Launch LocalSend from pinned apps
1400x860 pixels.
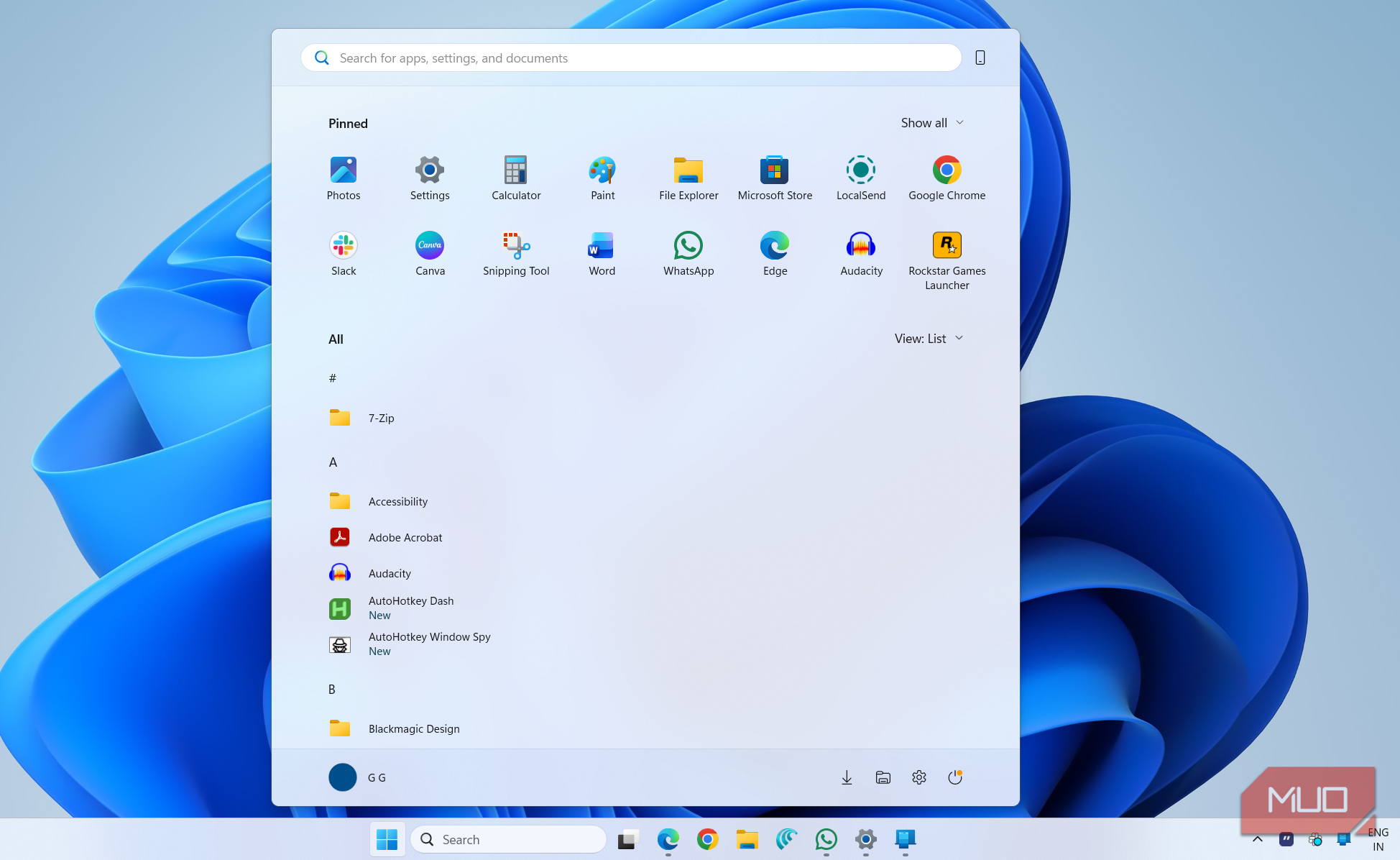pos(861,178)
